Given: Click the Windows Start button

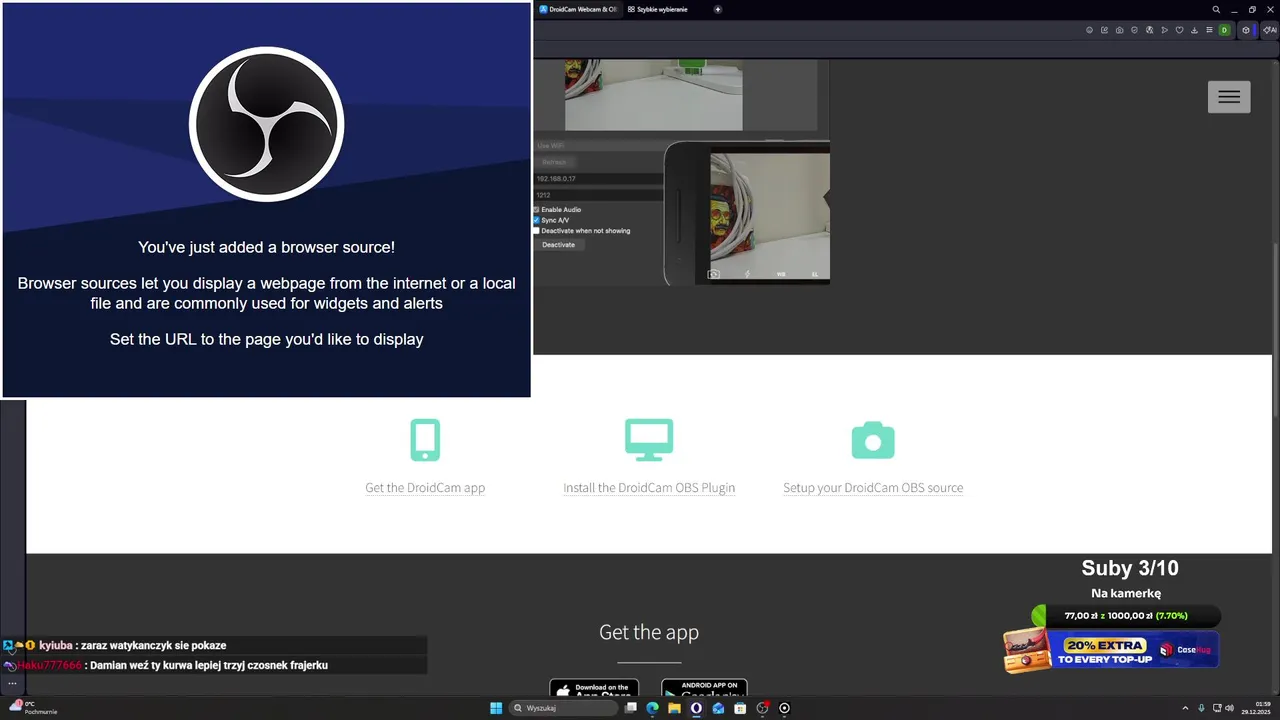Looking at the screenshot, I should pyautogui.click(x=496, y=708).
